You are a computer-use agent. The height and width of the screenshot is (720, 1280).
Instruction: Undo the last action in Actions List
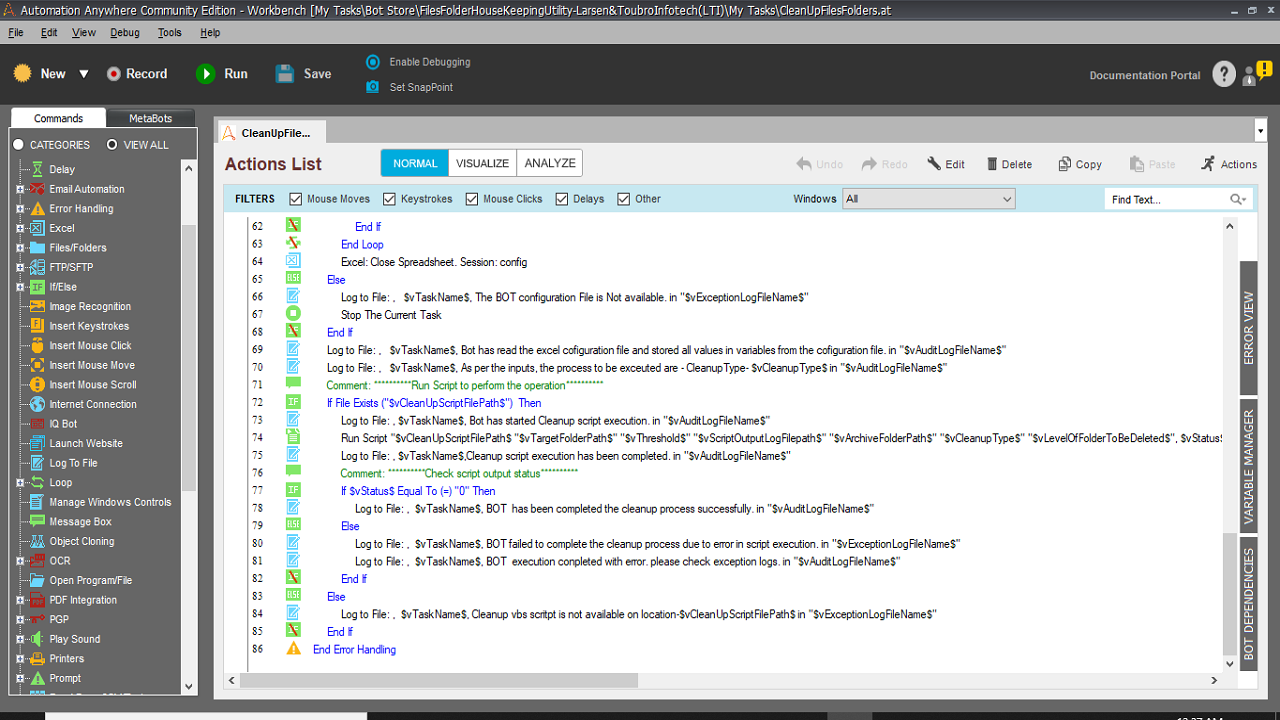point(820,164)
